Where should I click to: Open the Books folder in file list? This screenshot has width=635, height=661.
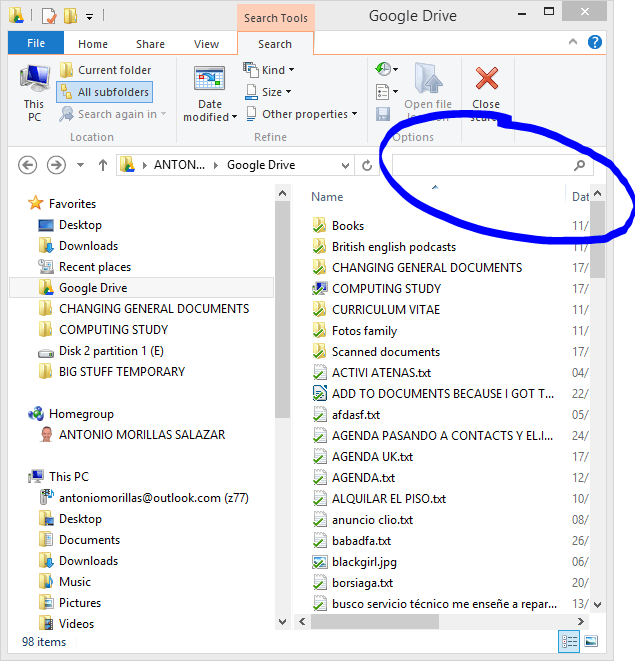click(347, 226)
